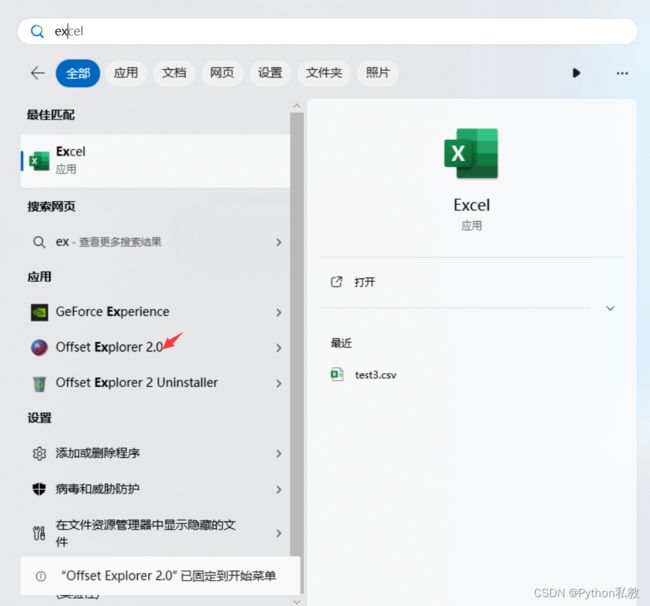Select the 全部 filter tab
This screenshot has width=650, height=606.
(78, 73)
